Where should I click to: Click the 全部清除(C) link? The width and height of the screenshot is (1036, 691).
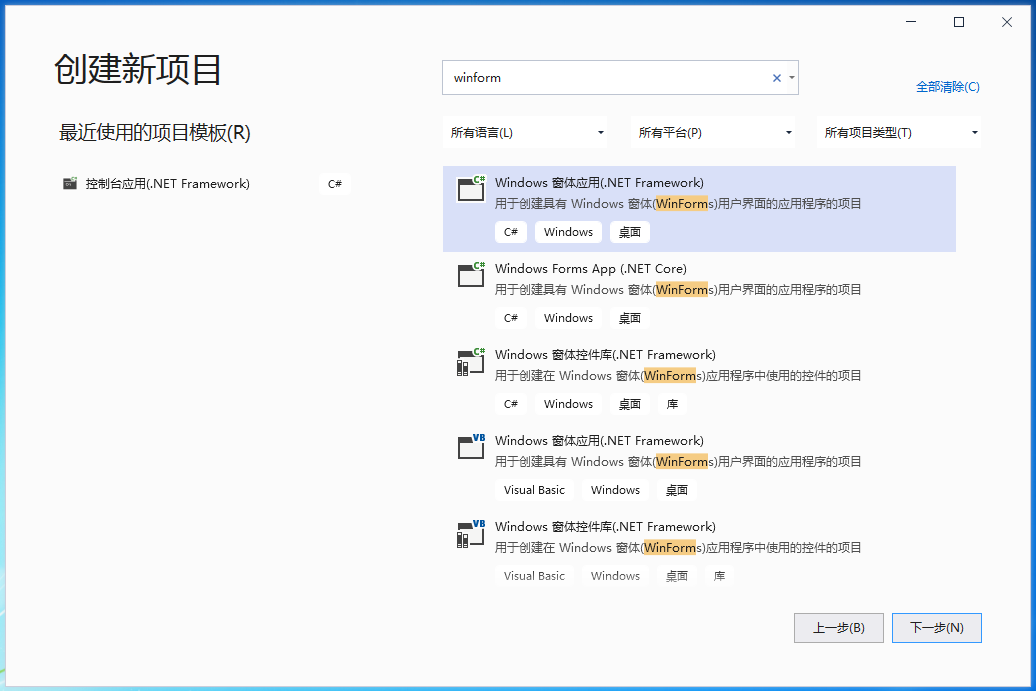click(x=947, y=87)
